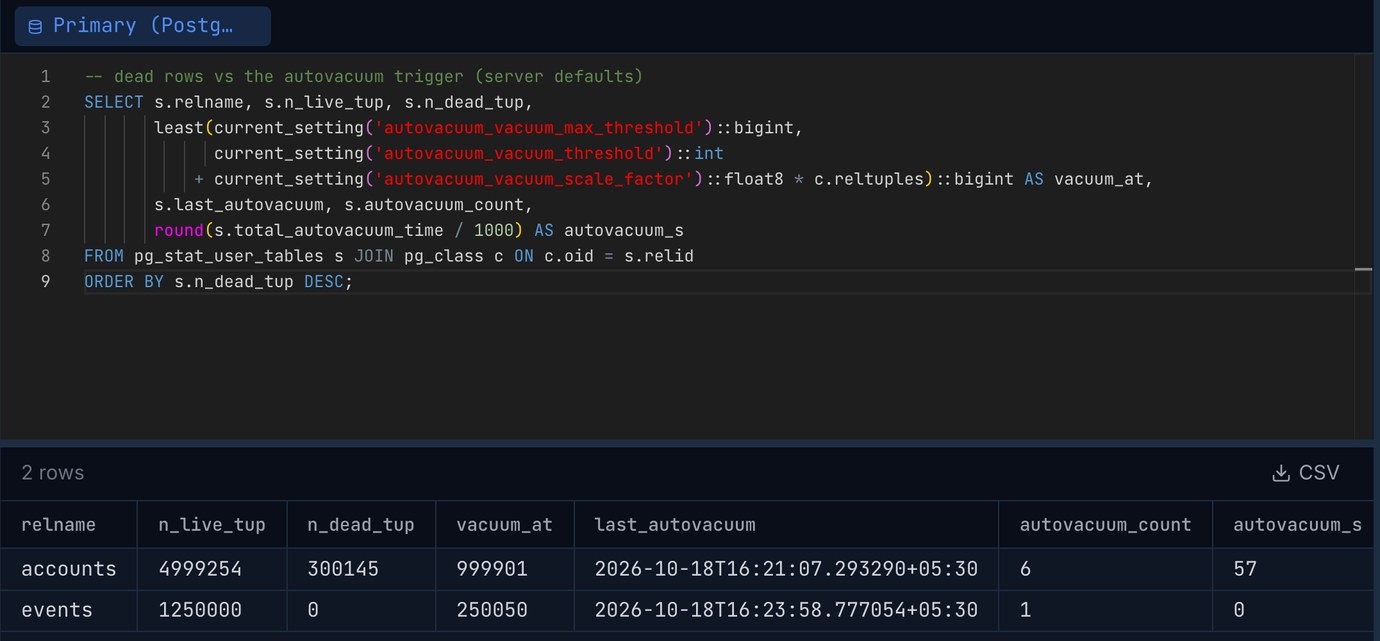Click the "2 rows" result count
The width and height of the screenshot is (1380, 641).
[x=53, y=473]
